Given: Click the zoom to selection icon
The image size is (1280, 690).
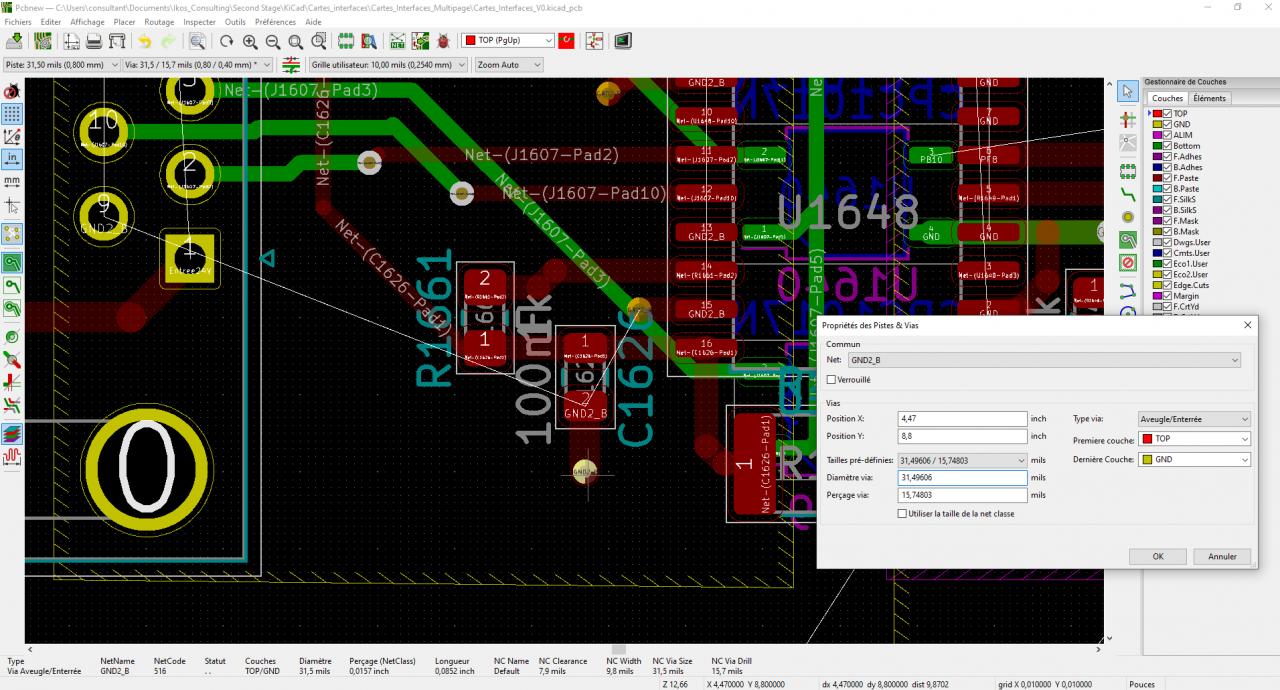Looking at the screenshot, I should 319,41.
